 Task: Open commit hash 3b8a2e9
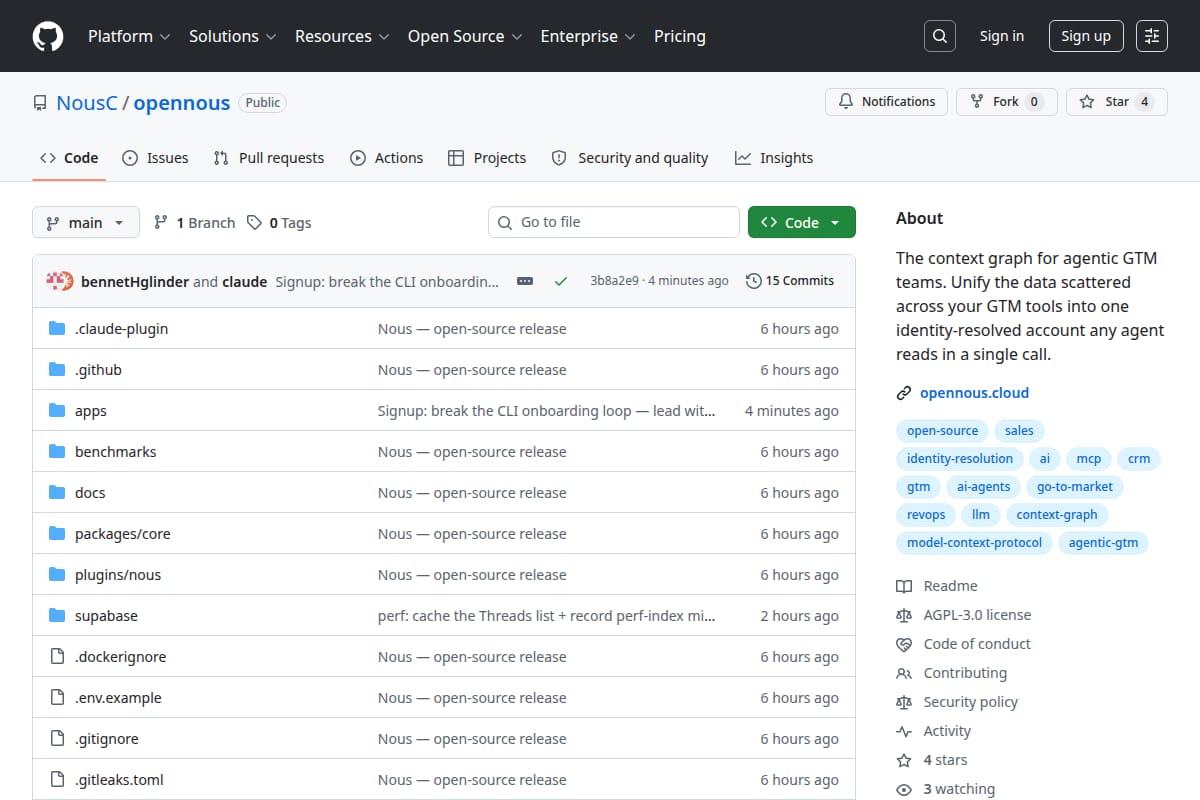click(614, 281)
